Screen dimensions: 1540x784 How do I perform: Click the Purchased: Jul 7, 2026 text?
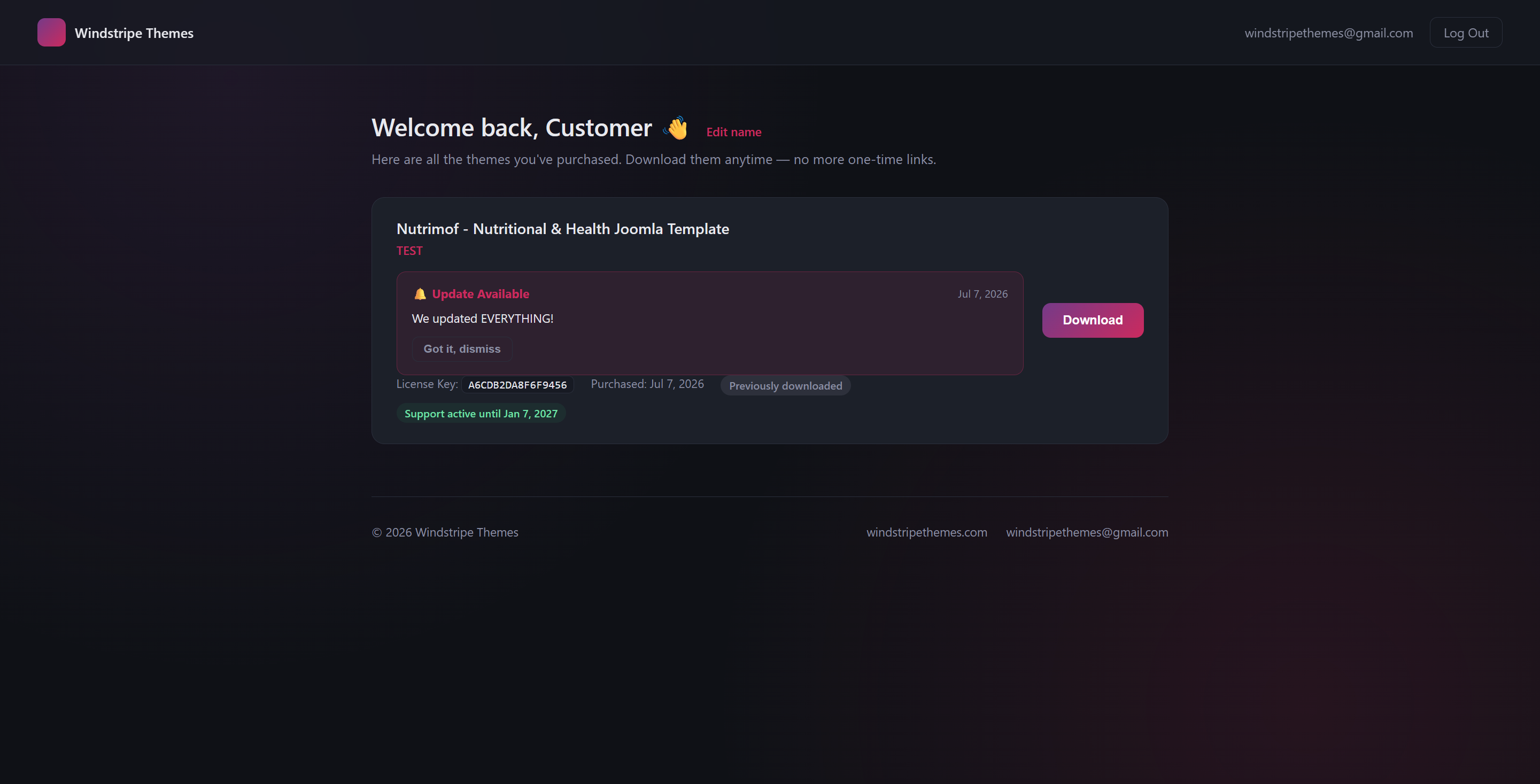point(647,384)
